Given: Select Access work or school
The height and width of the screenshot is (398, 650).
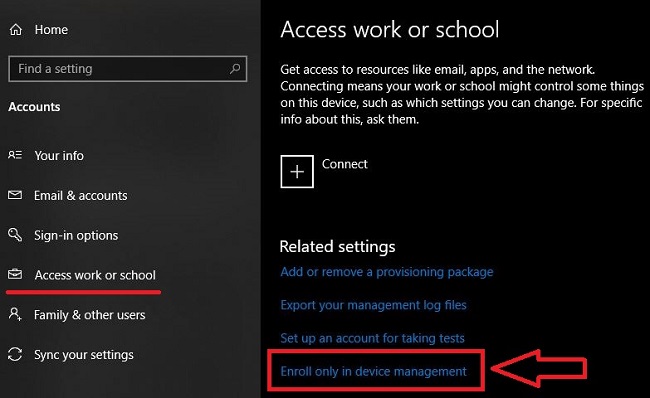Looking at the screenshot, I should (95, 275).
